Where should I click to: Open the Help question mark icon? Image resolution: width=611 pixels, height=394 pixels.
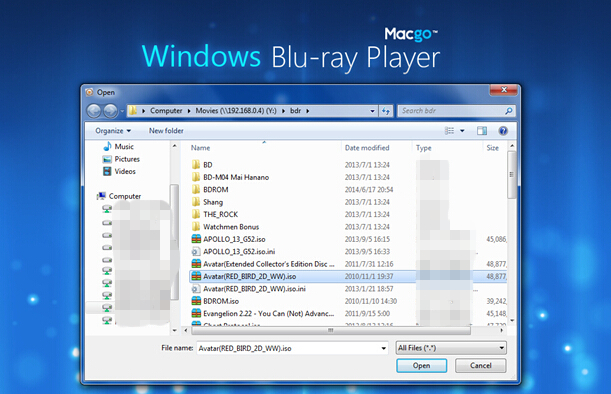503,131
